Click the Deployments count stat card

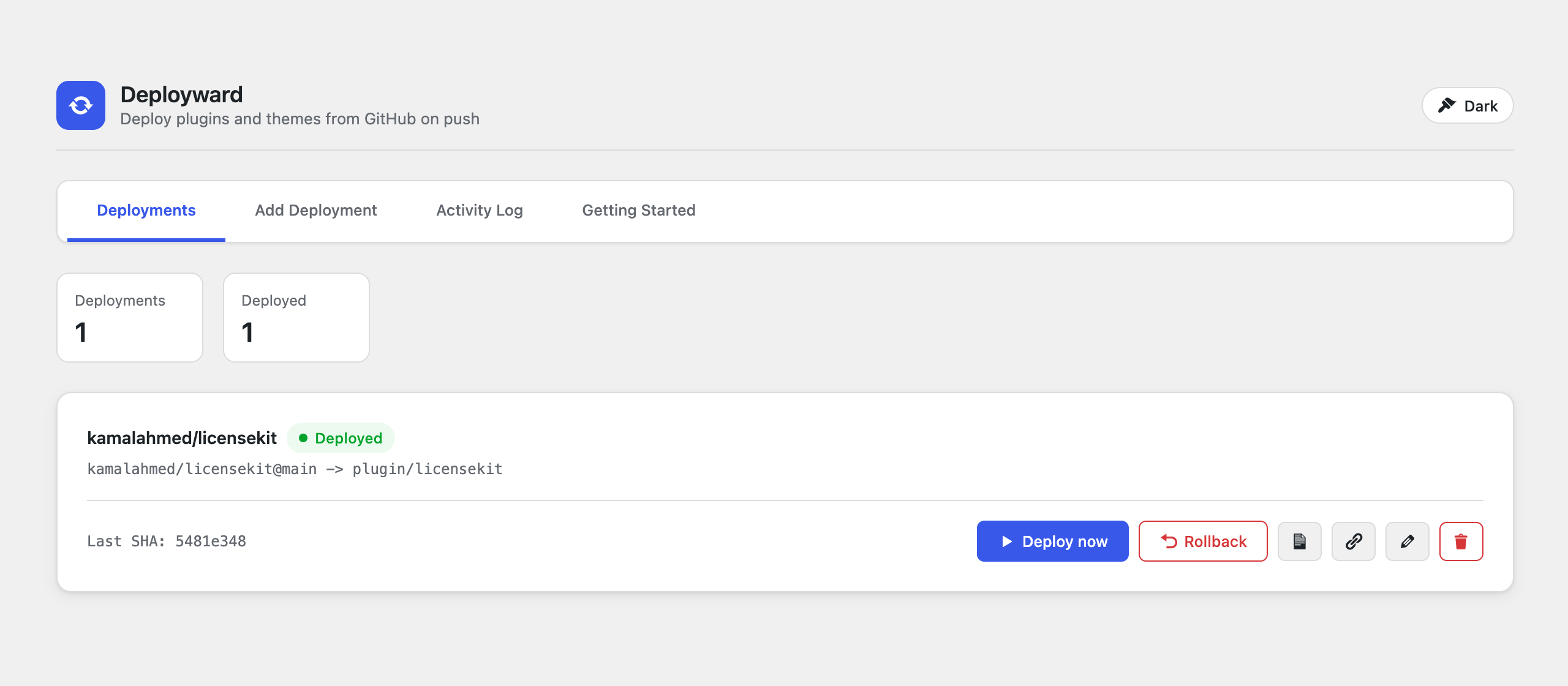click(x=130, y=317)
